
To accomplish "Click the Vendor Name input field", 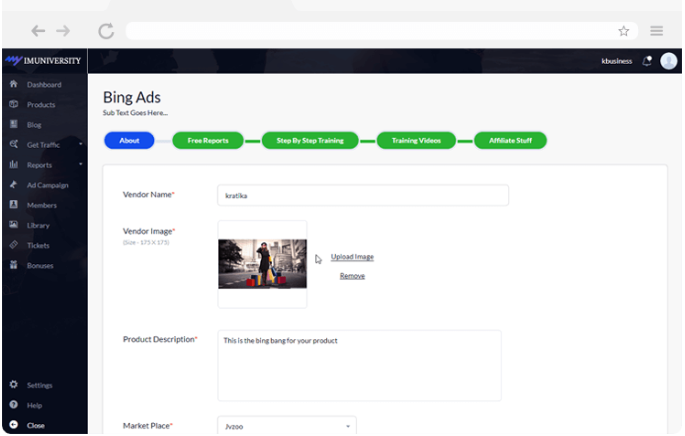I will [363, 195].
